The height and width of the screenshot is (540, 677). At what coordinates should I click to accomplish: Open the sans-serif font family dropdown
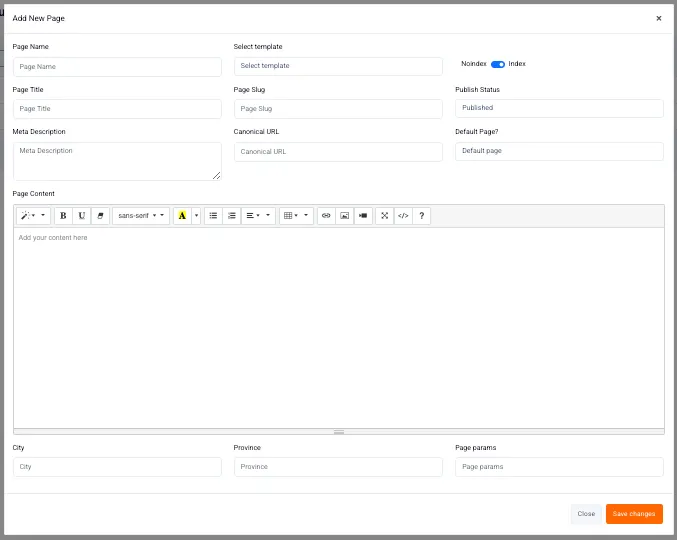[x=141, y=215]
